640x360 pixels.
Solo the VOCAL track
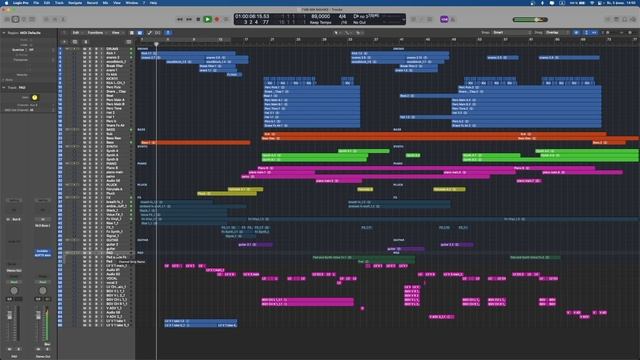(90, 278)
